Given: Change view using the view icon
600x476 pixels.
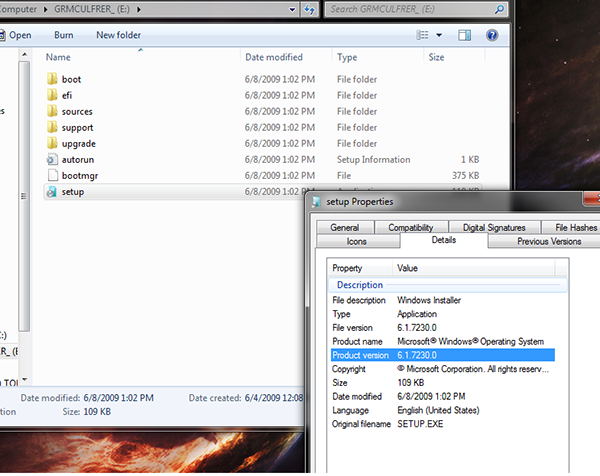Looking at the screenshot, I should pyautogui.click(x=422, y=35).
